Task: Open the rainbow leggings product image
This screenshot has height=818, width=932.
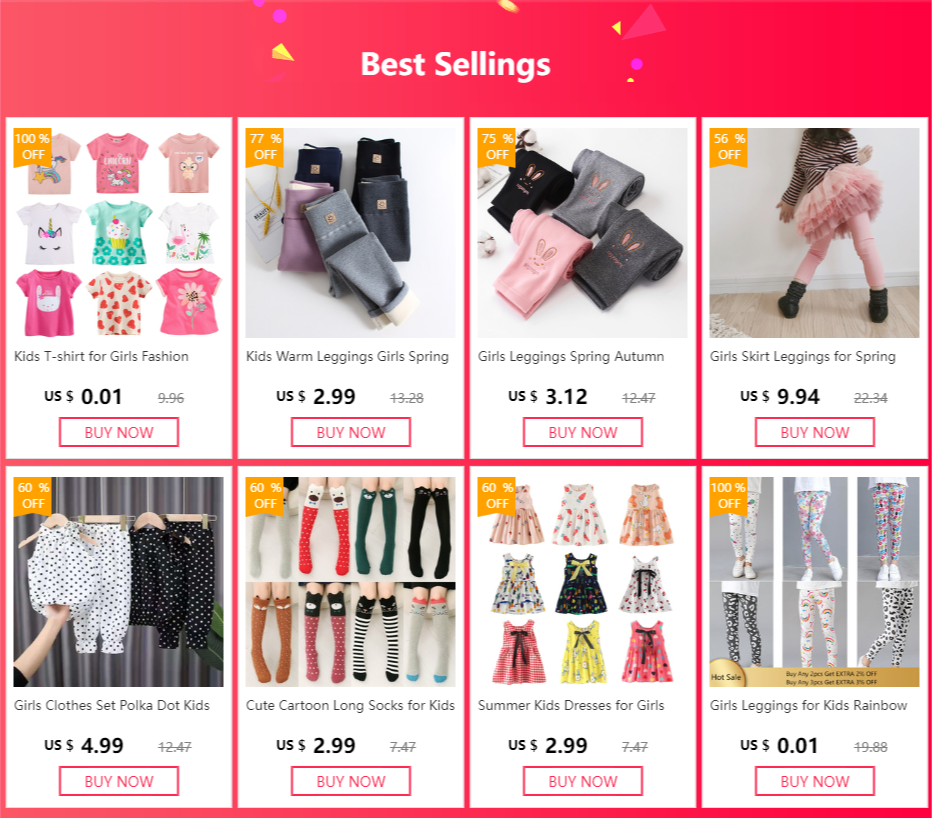Action: 814,582
